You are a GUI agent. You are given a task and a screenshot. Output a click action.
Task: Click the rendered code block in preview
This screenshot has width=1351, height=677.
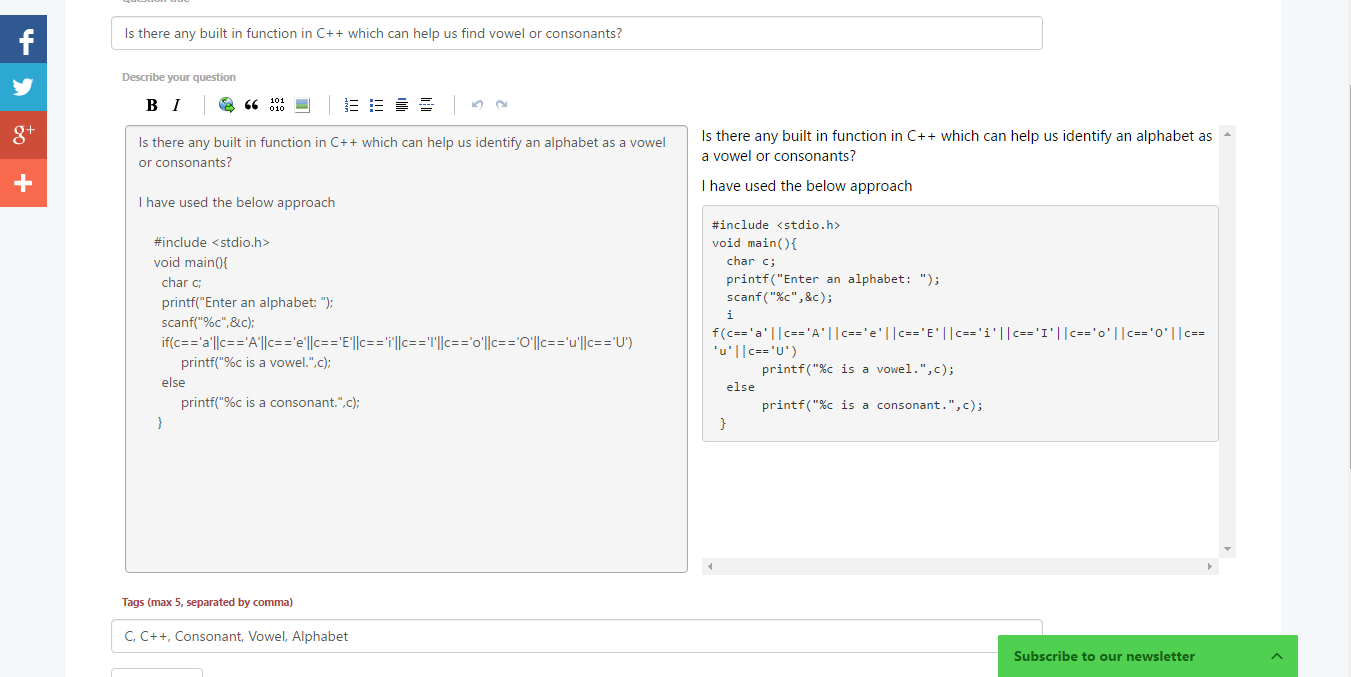click(960, 323)
